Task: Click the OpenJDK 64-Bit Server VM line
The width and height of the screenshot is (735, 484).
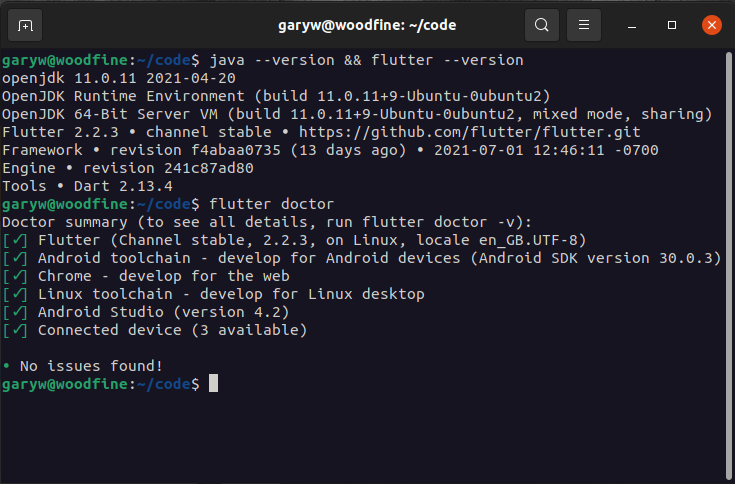Action: [357, 114]
